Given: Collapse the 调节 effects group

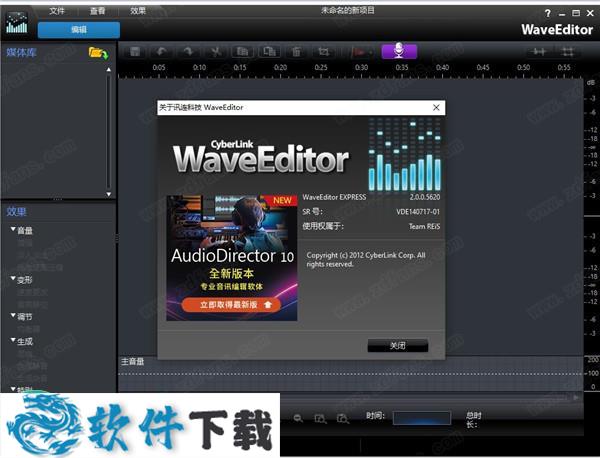Looking at the screenshot, I should 13,316.
